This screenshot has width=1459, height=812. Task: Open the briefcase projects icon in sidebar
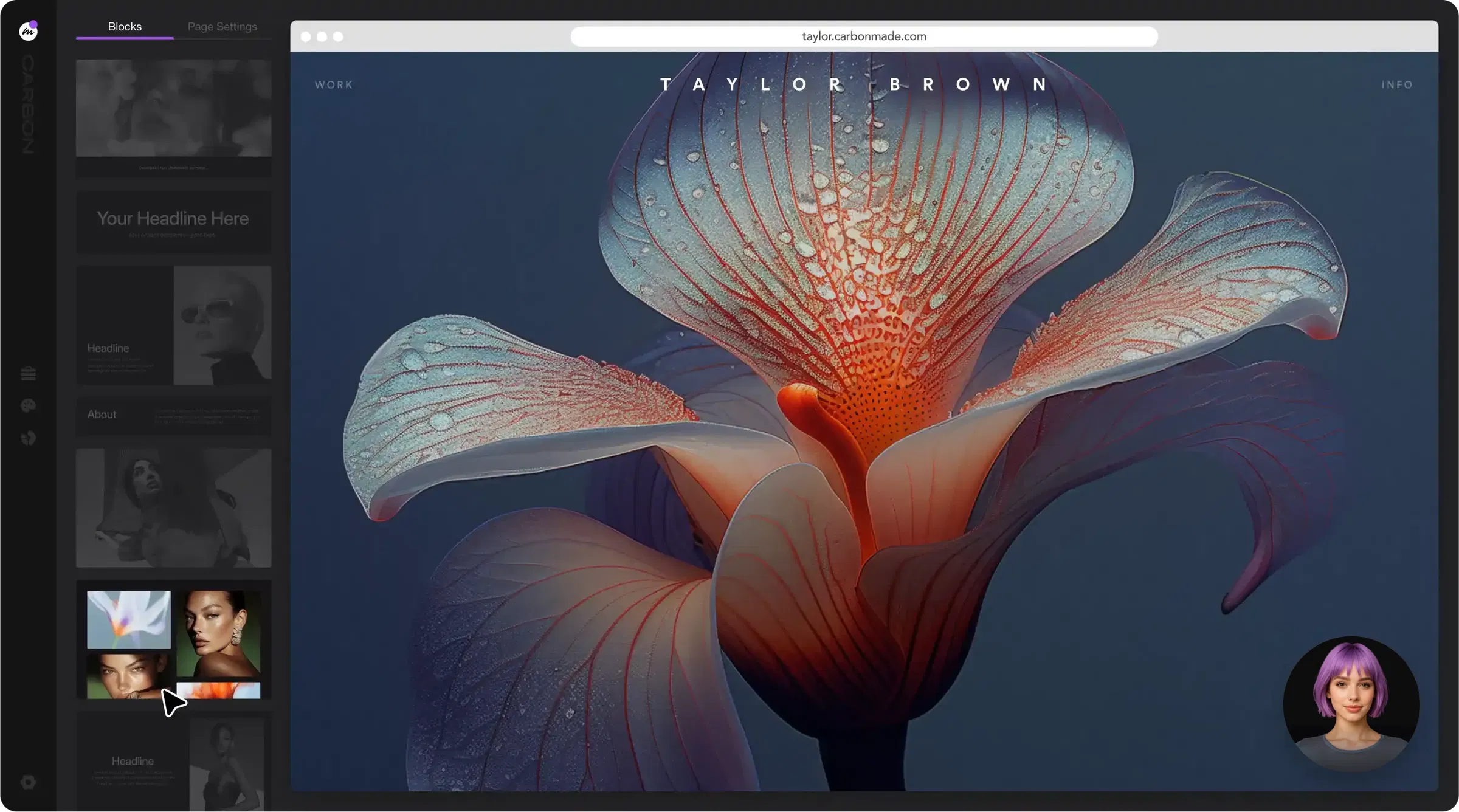pos(28,373)
